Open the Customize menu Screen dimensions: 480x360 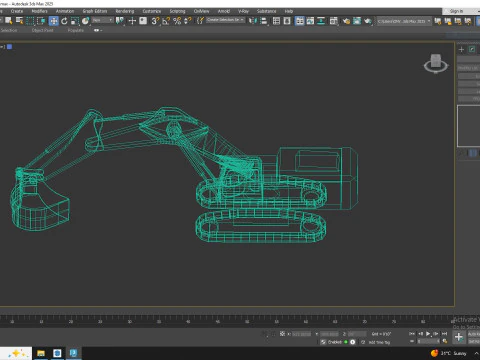(152, 11)
